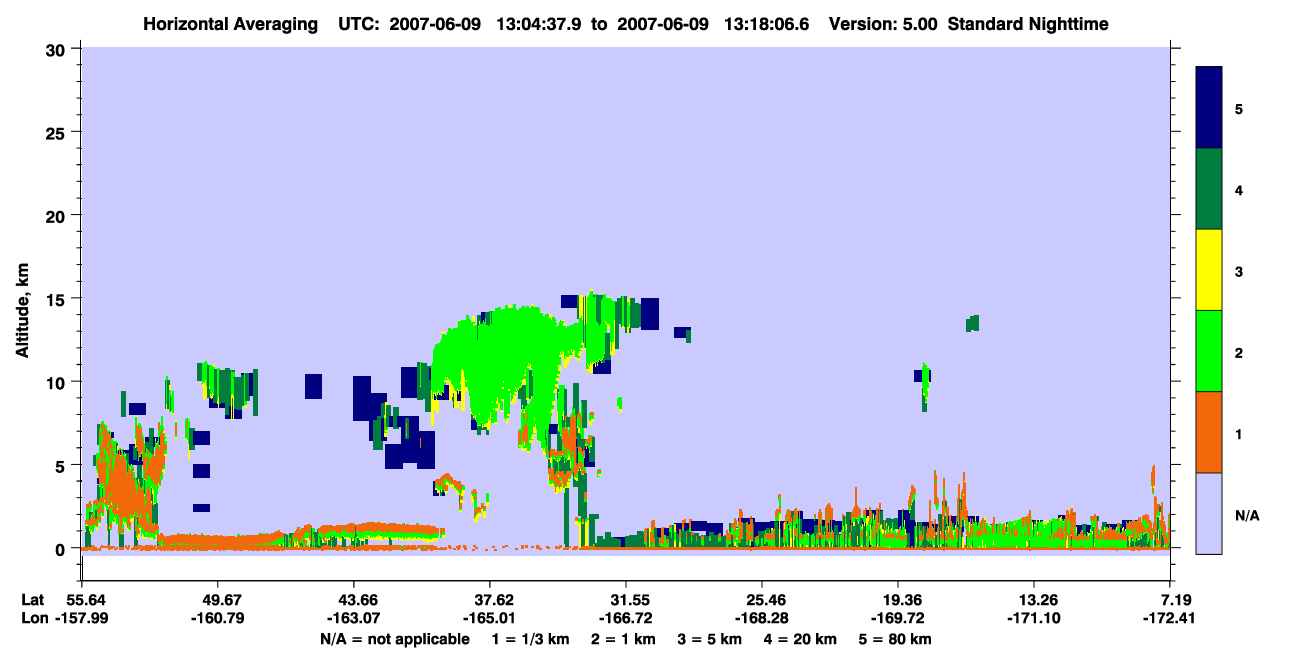Image resolution: width=1300 pixels, height=667 pixels.
Task: Click the lavender N/A colorbar segment
Action: point(1209,513)
